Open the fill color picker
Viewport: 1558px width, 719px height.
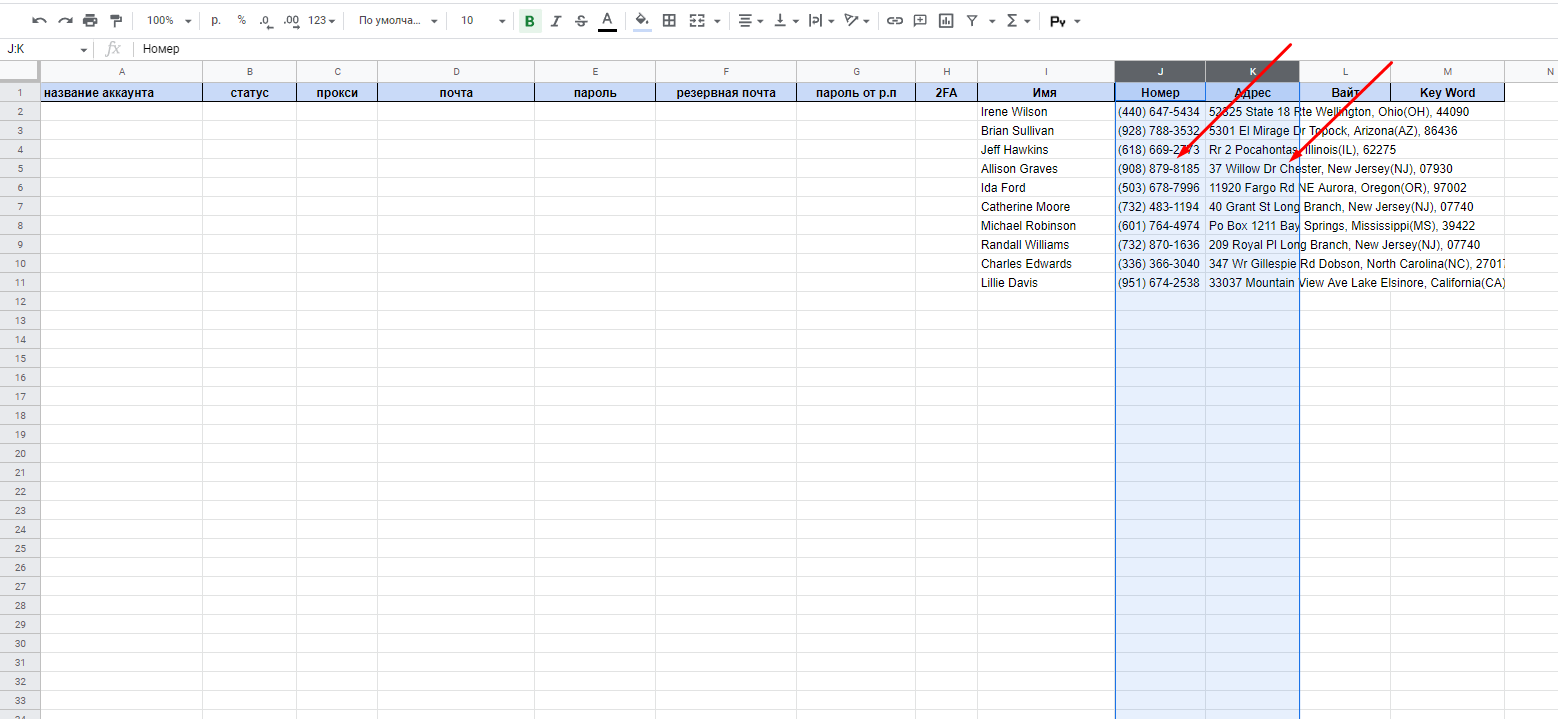(642, 20)
